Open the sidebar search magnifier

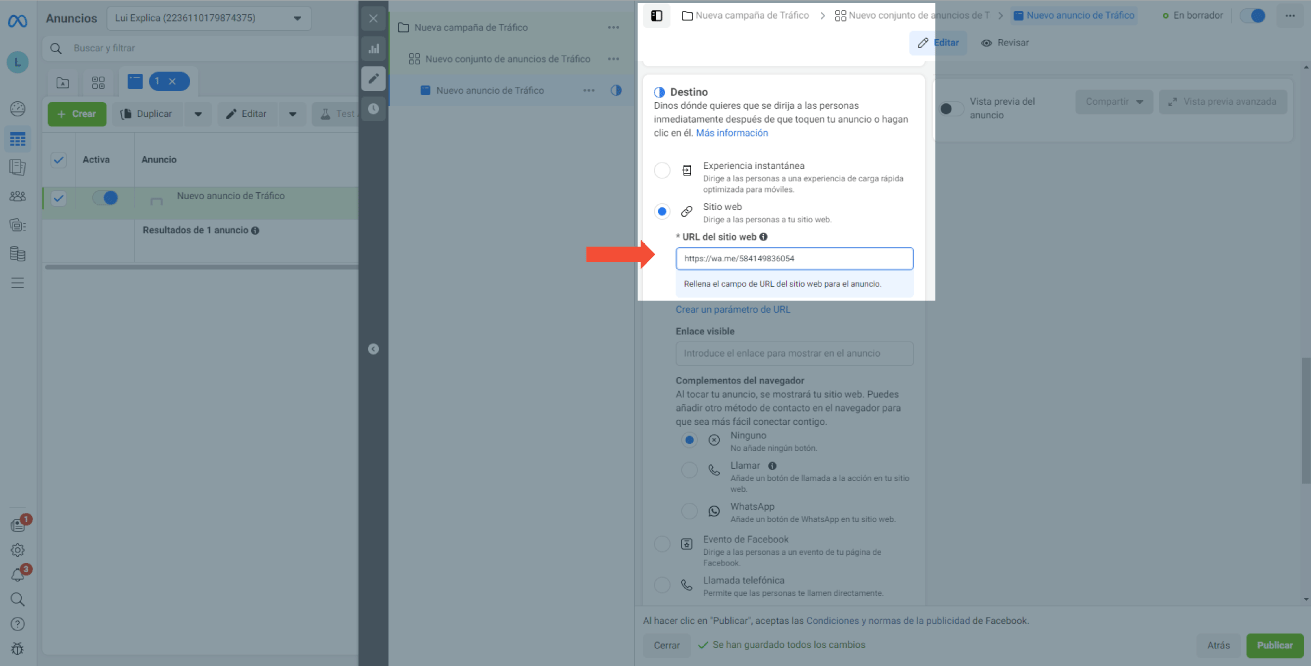[x=17, y=599]
